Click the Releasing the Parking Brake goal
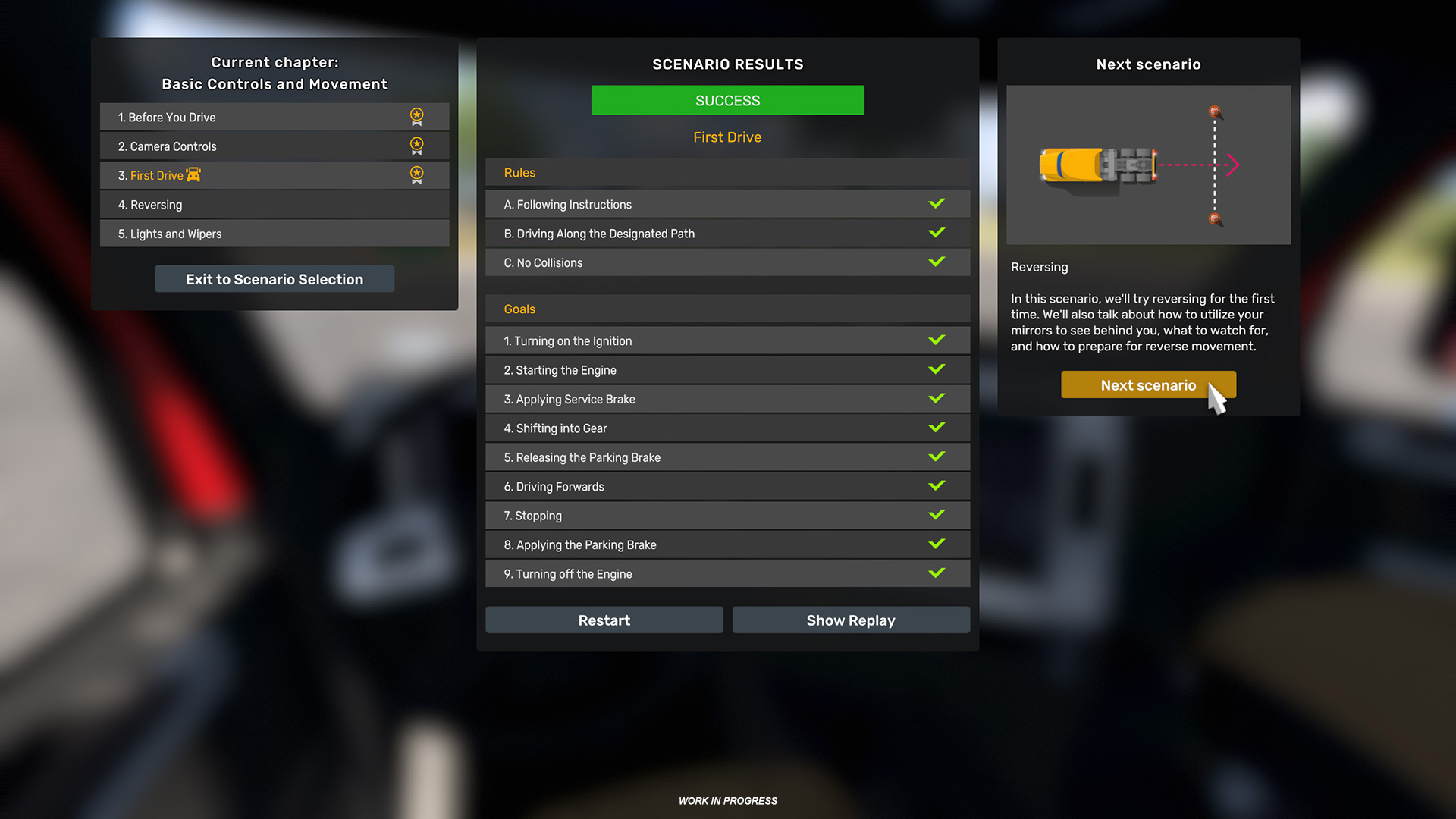 click(727, 457)
